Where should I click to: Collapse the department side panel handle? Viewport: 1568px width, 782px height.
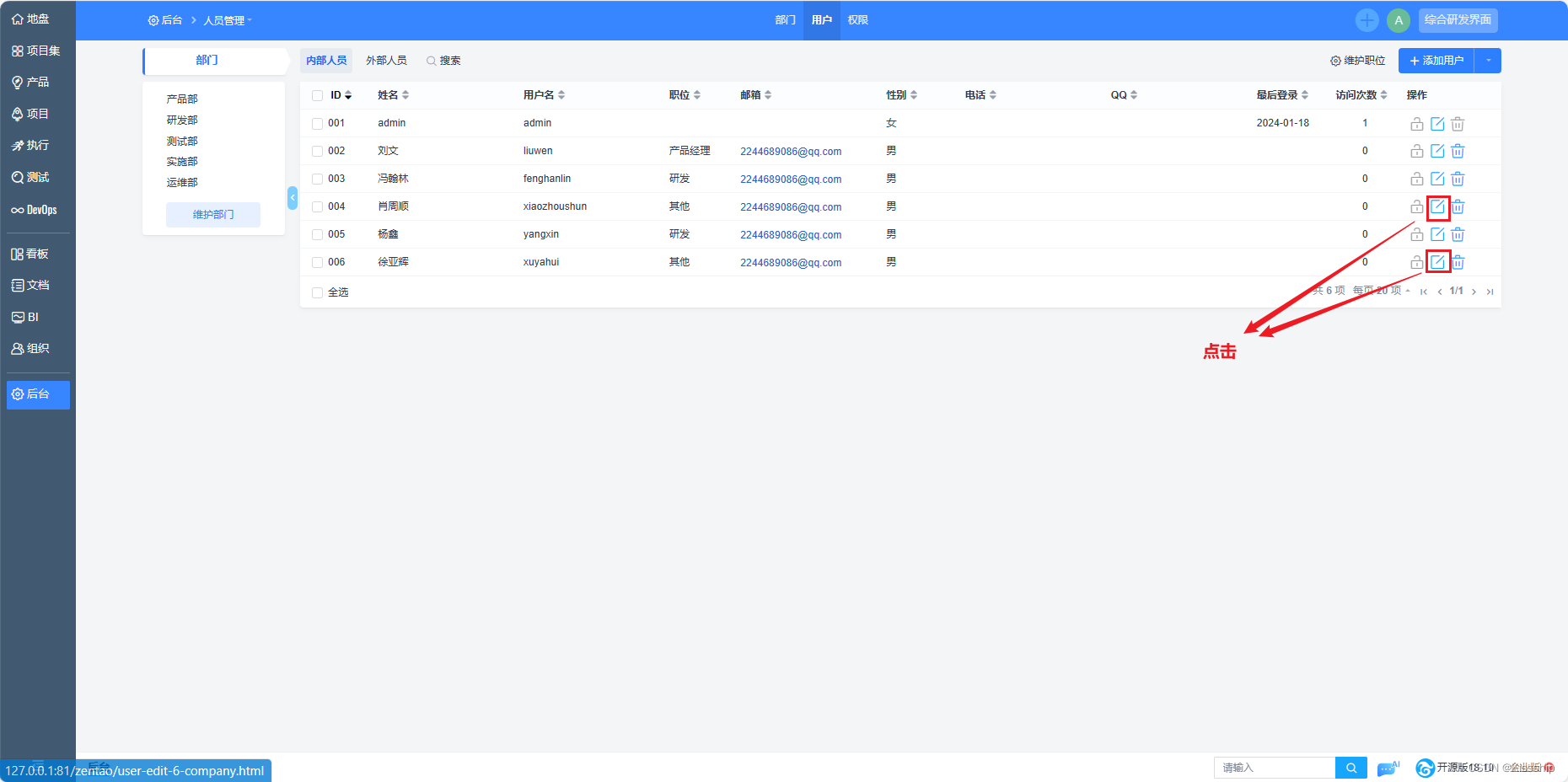(x=293, y=198)
